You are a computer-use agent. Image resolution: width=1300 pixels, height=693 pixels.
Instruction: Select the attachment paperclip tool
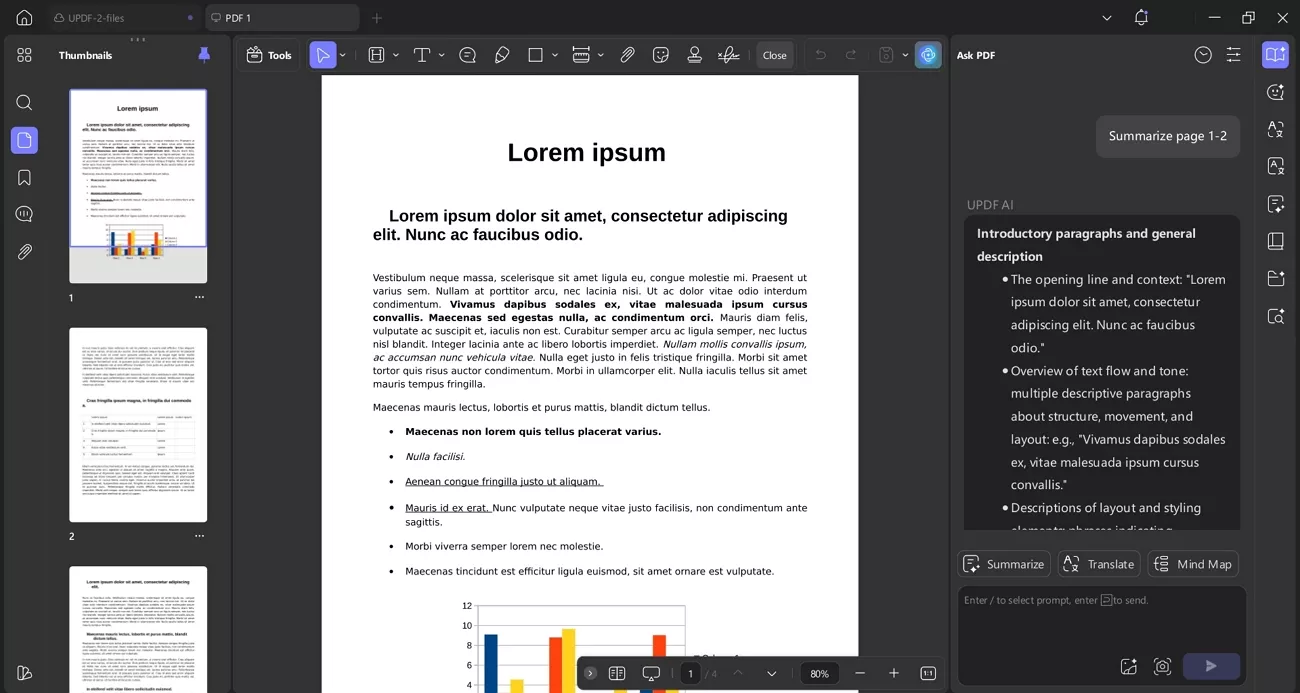pyautogui.click(x=627, y=55)
